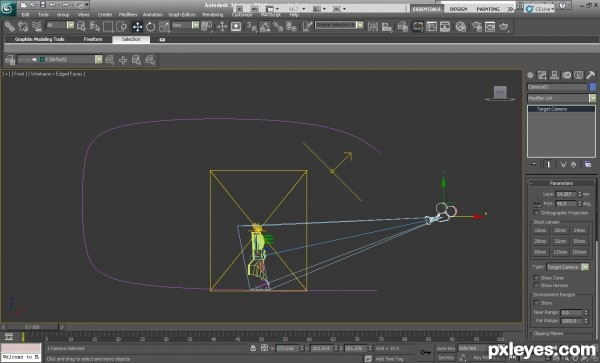Open the Display command panel tab
This screenshot has height=363, width=600.
579,75
